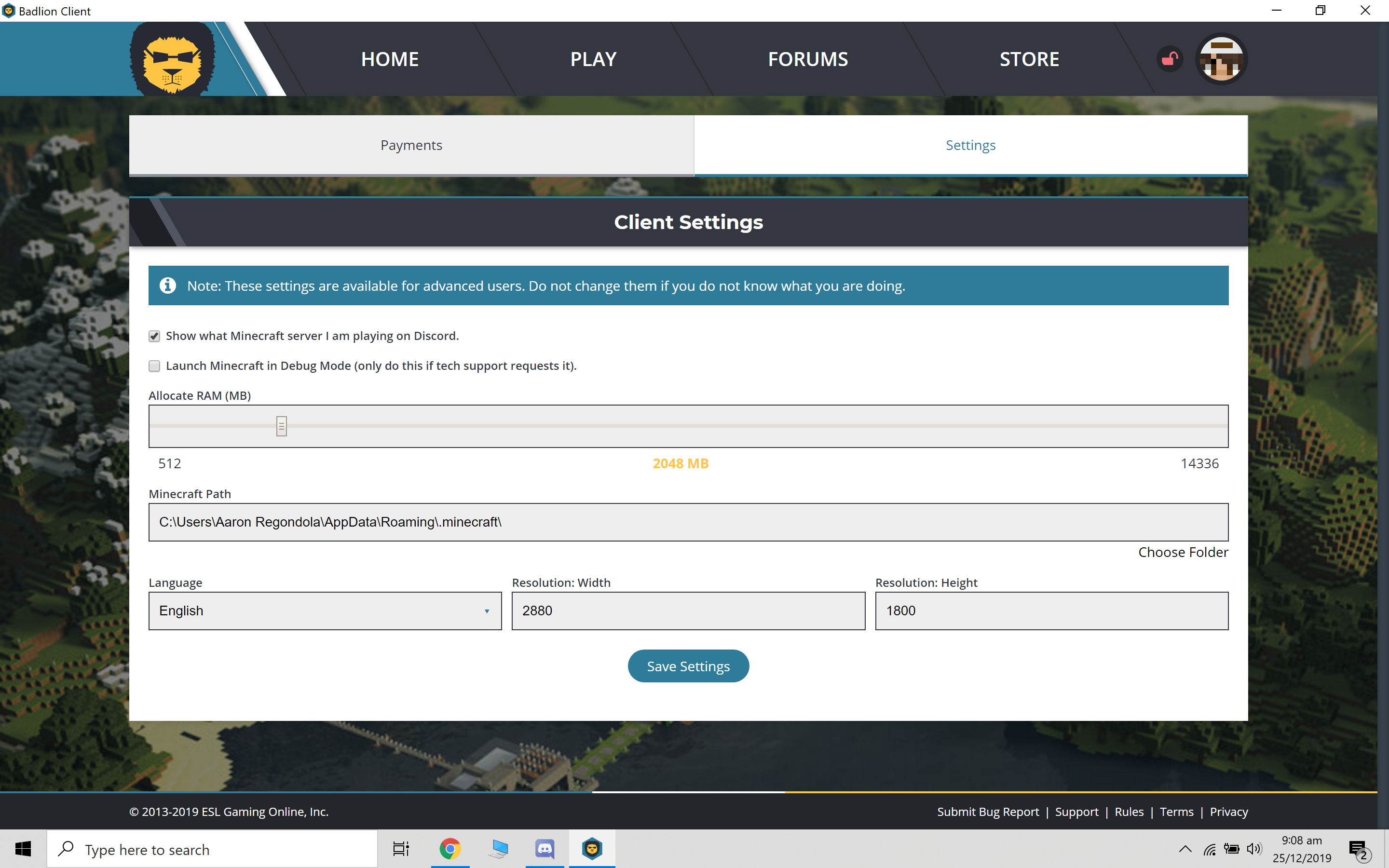Switch to the Payments tab
The width and height of the screenshot is (1389, 868).
point(411,145)
